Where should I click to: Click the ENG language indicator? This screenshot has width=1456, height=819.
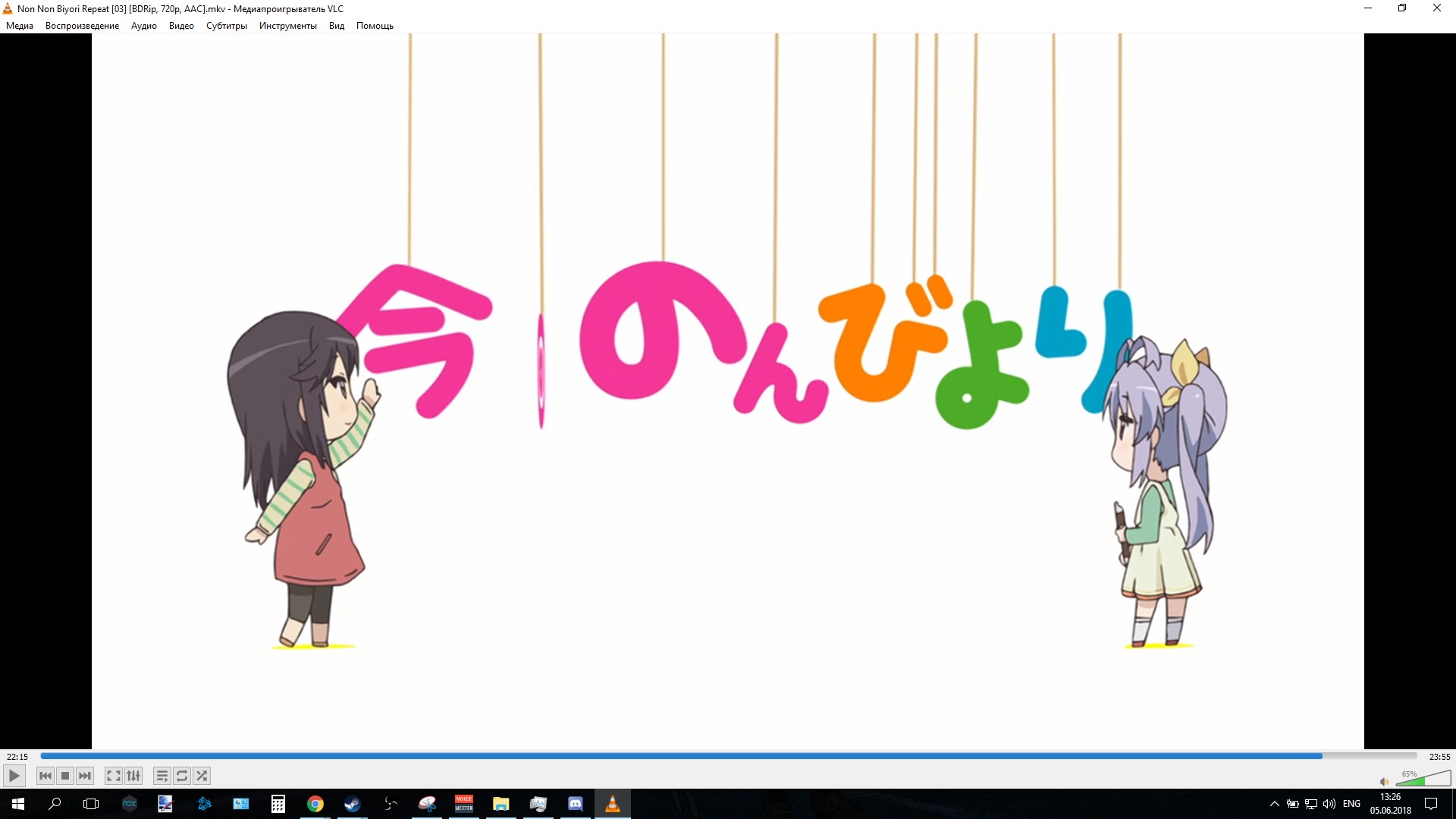coord(1351,804)
